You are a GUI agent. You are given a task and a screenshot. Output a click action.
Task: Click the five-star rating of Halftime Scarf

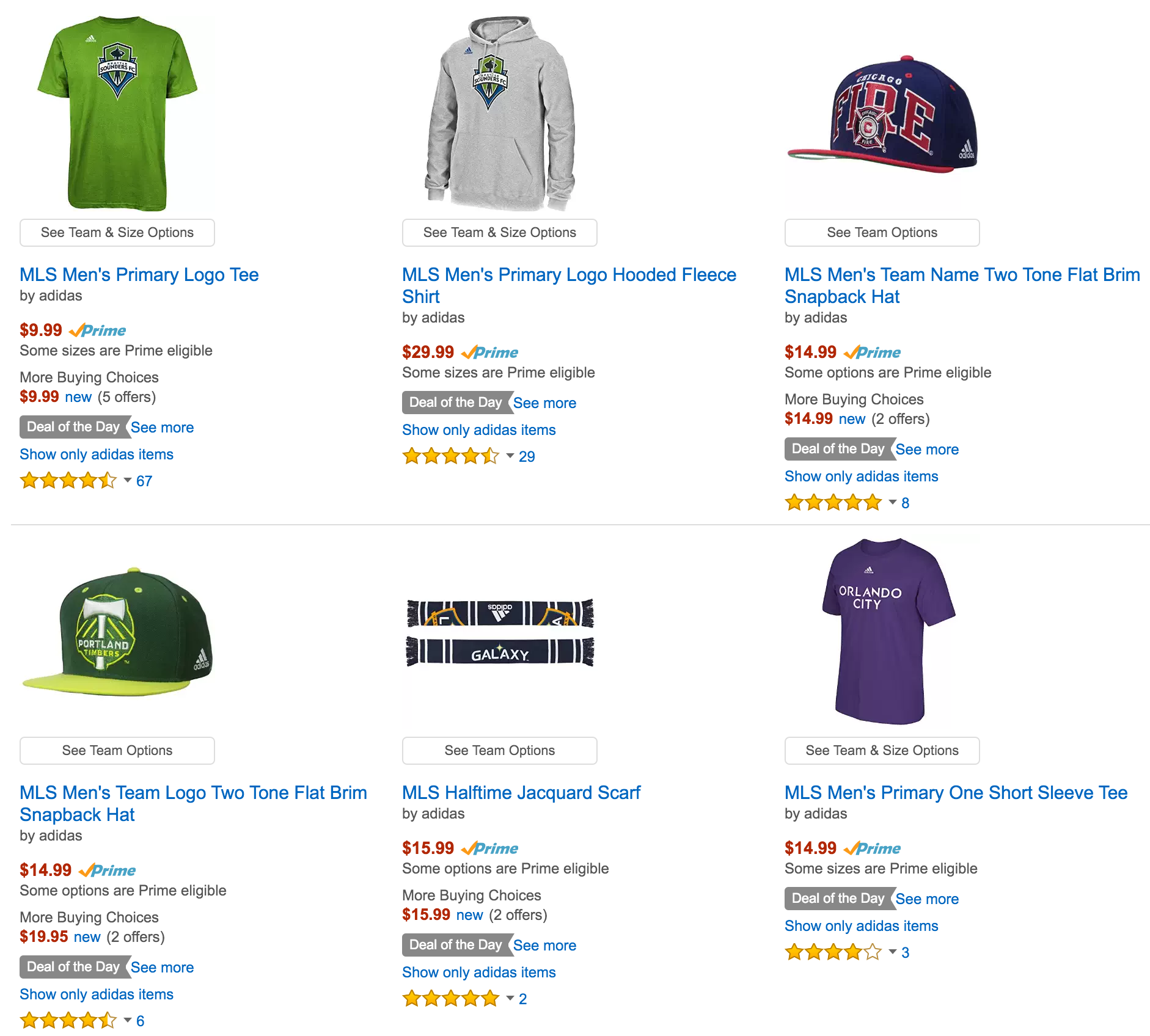pos(450,999)
